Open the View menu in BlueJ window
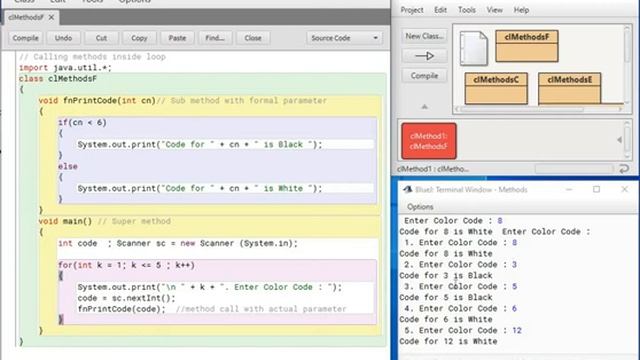 click(494, 10)
